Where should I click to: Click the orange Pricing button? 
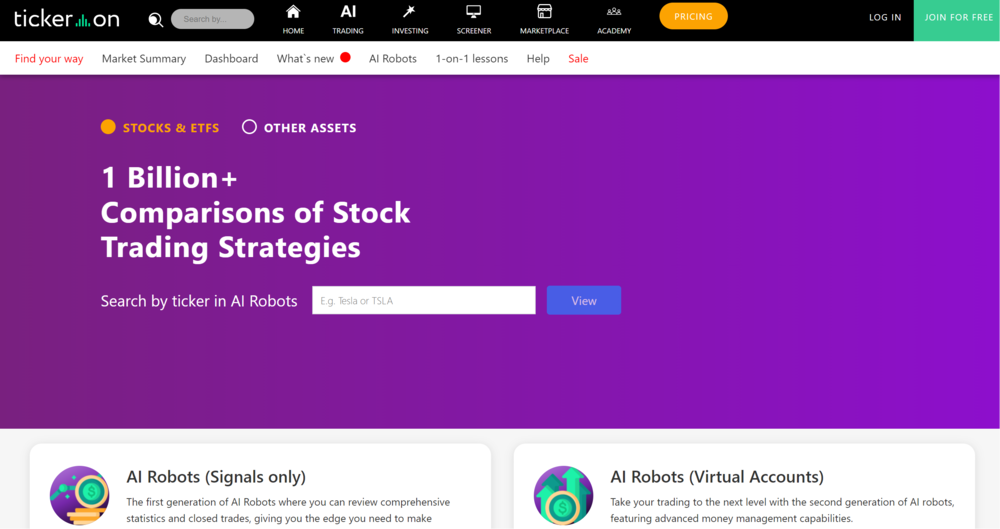pos(693,17)
